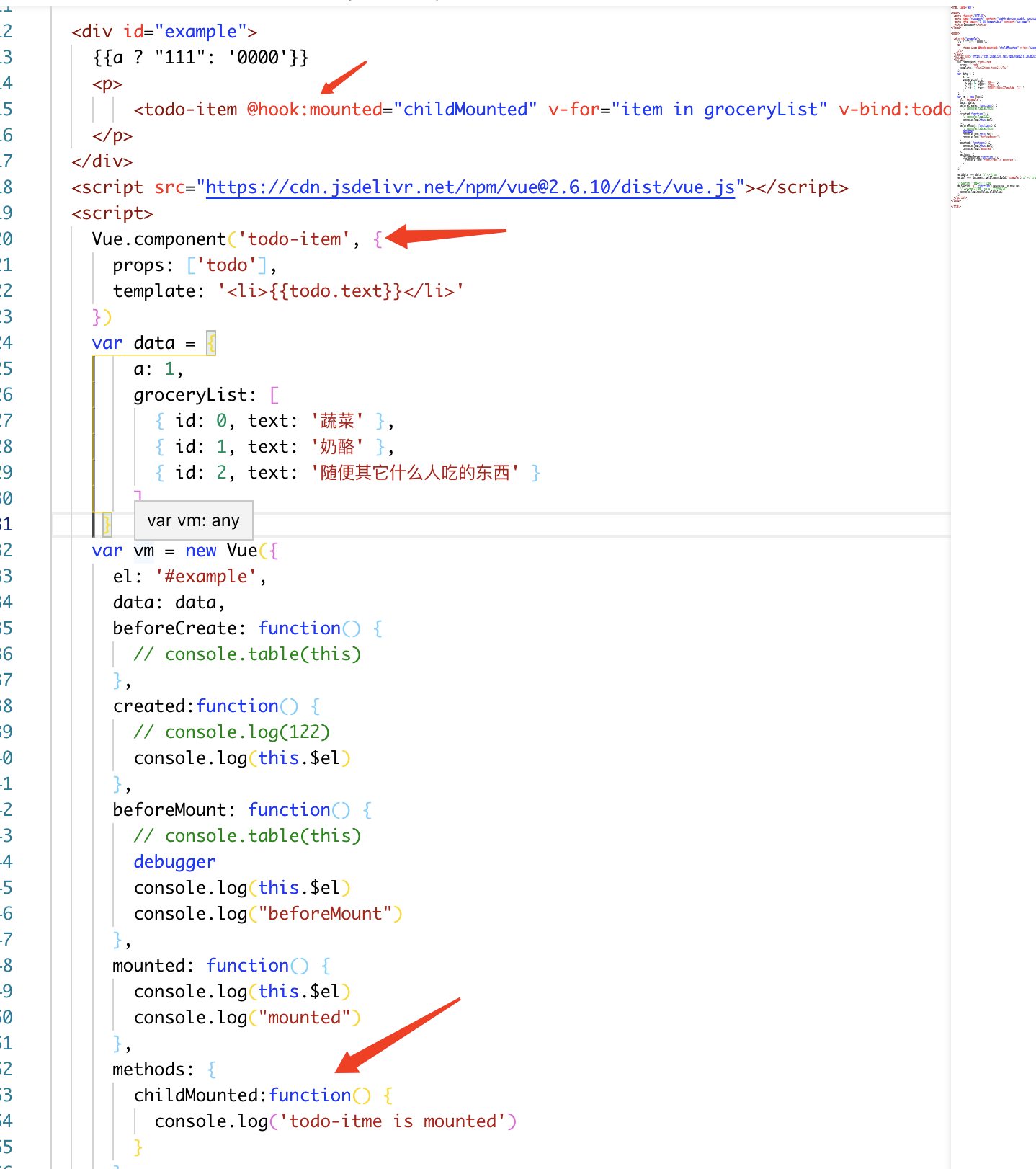
Task: Click the created:function() line
Action: (x=216, y=706)
